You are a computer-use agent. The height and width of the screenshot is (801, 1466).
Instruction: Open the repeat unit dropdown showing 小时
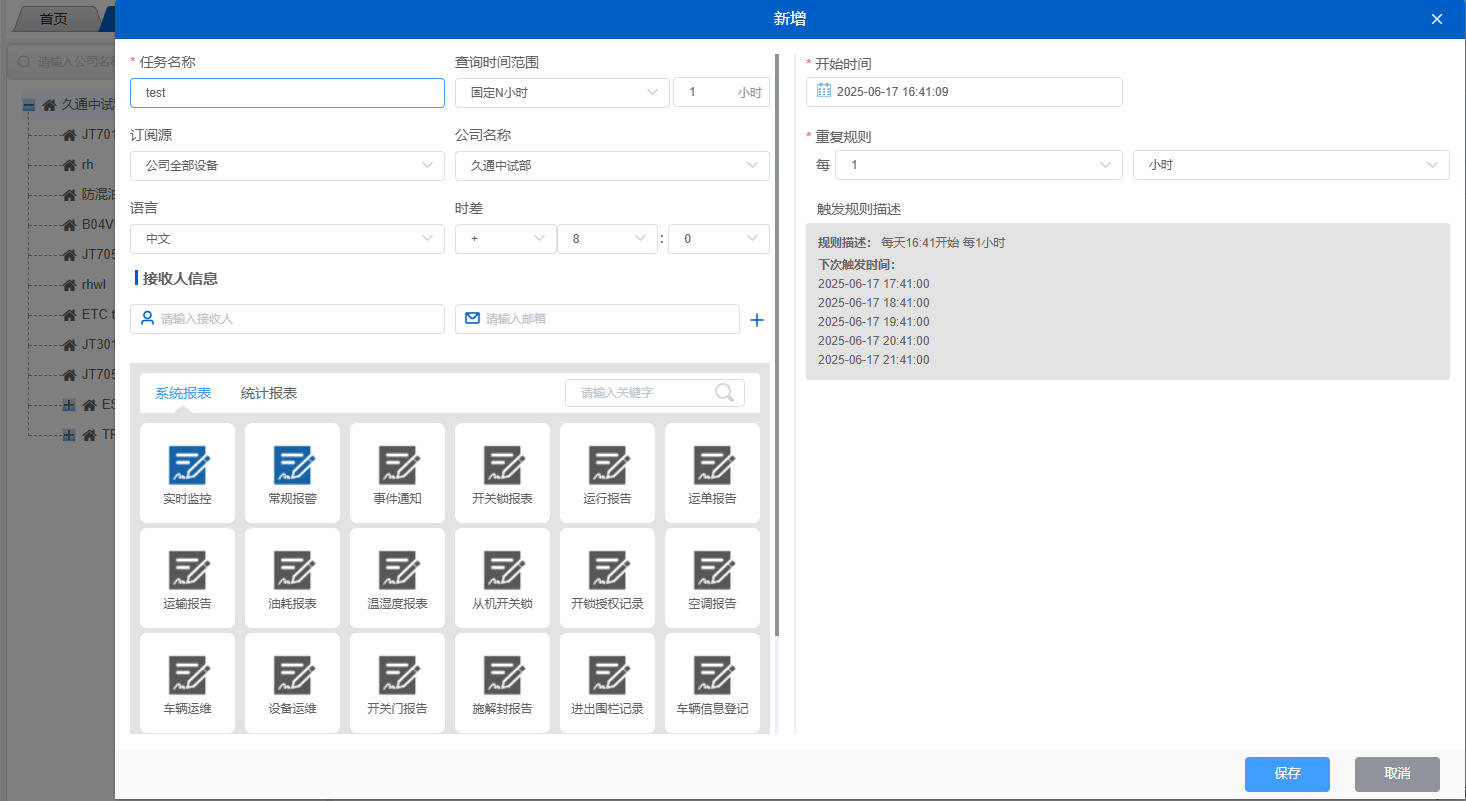1290,165
